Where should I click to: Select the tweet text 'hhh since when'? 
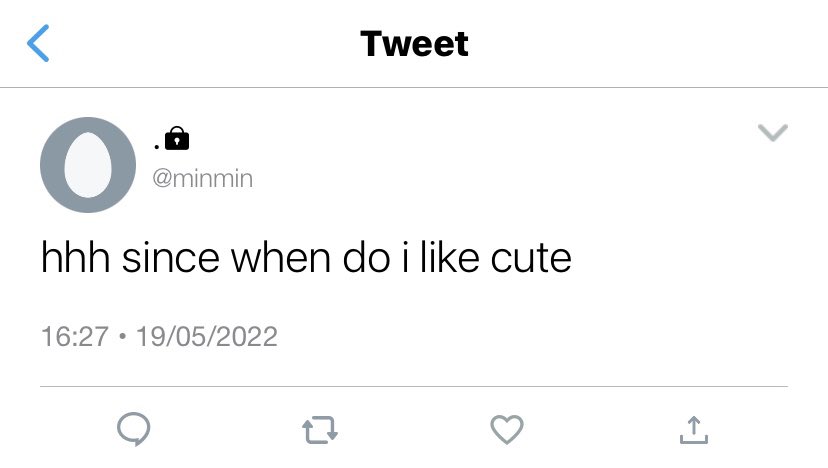point(186,258)
